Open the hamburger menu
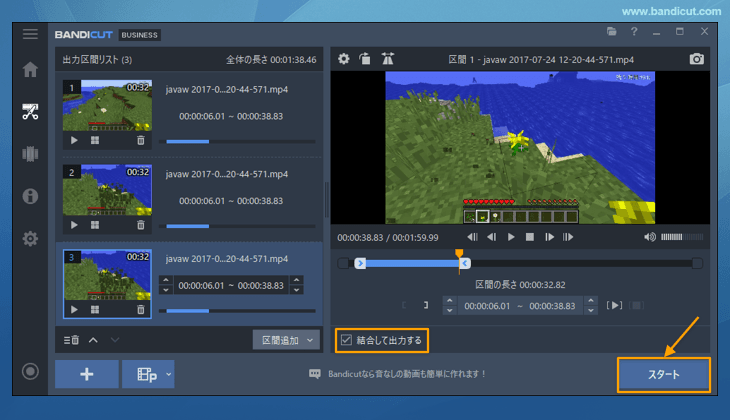 (30, 34)
